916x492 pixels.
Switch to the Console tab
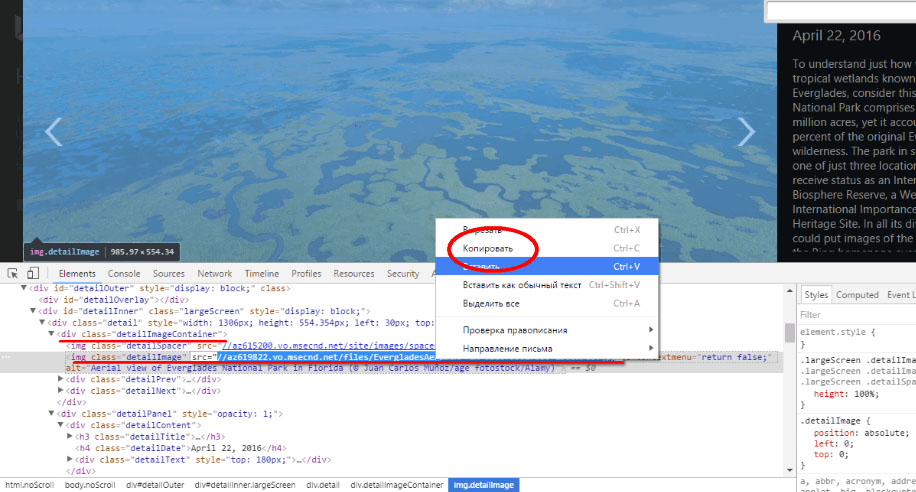coord(124,273)
